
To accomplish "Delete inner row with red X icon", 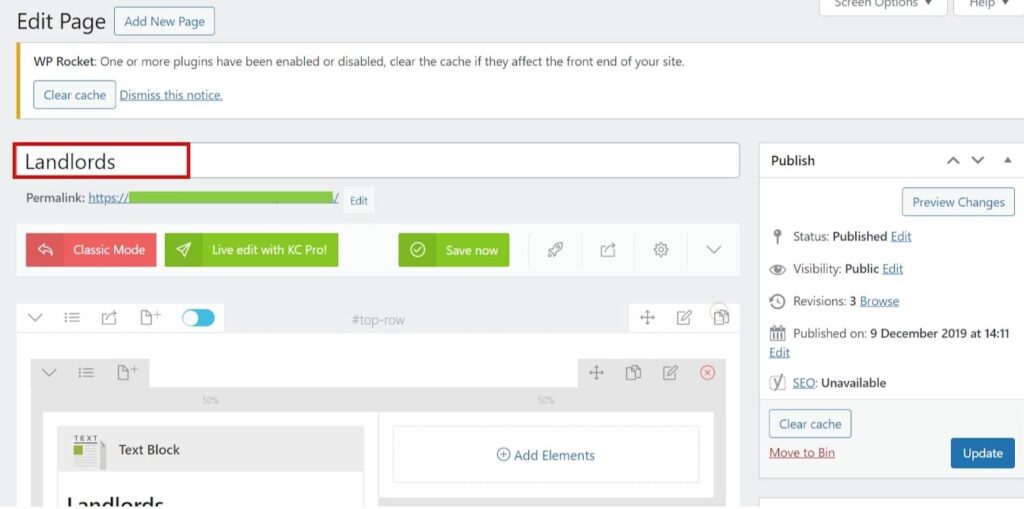I will tap(707, 372).
